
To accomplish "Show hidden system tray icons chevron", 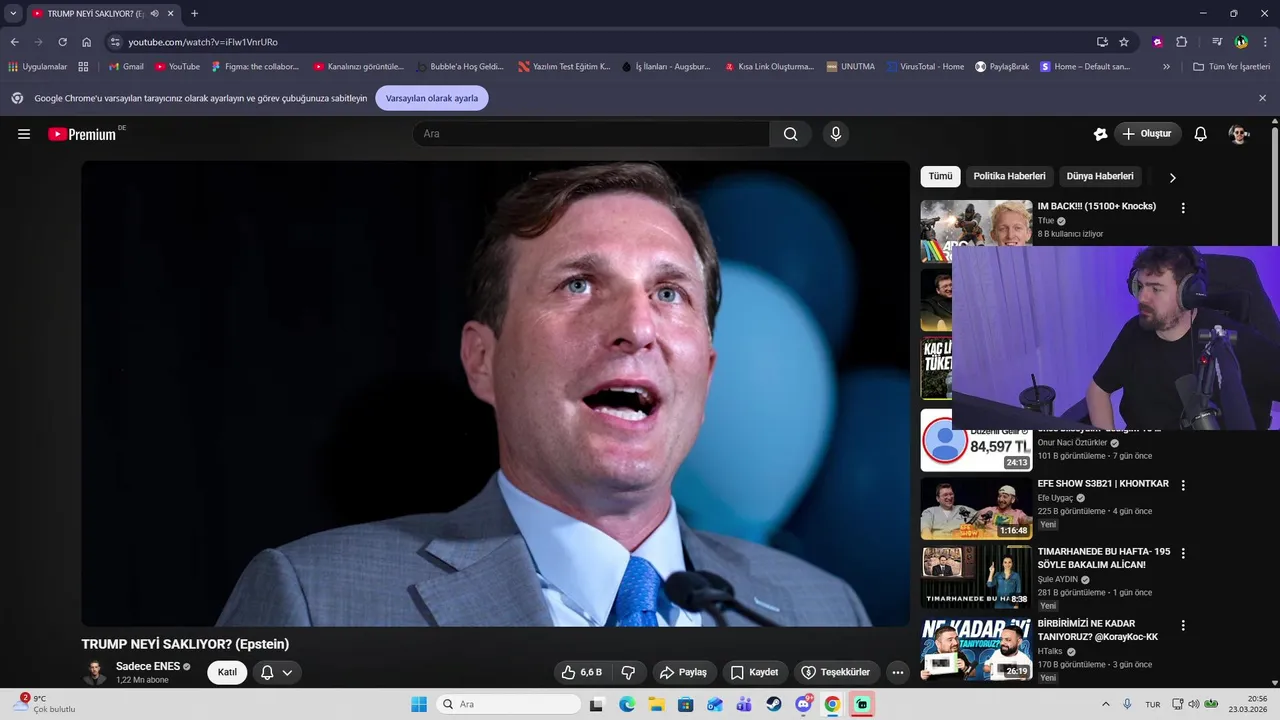I will [x=1105, y=704].
